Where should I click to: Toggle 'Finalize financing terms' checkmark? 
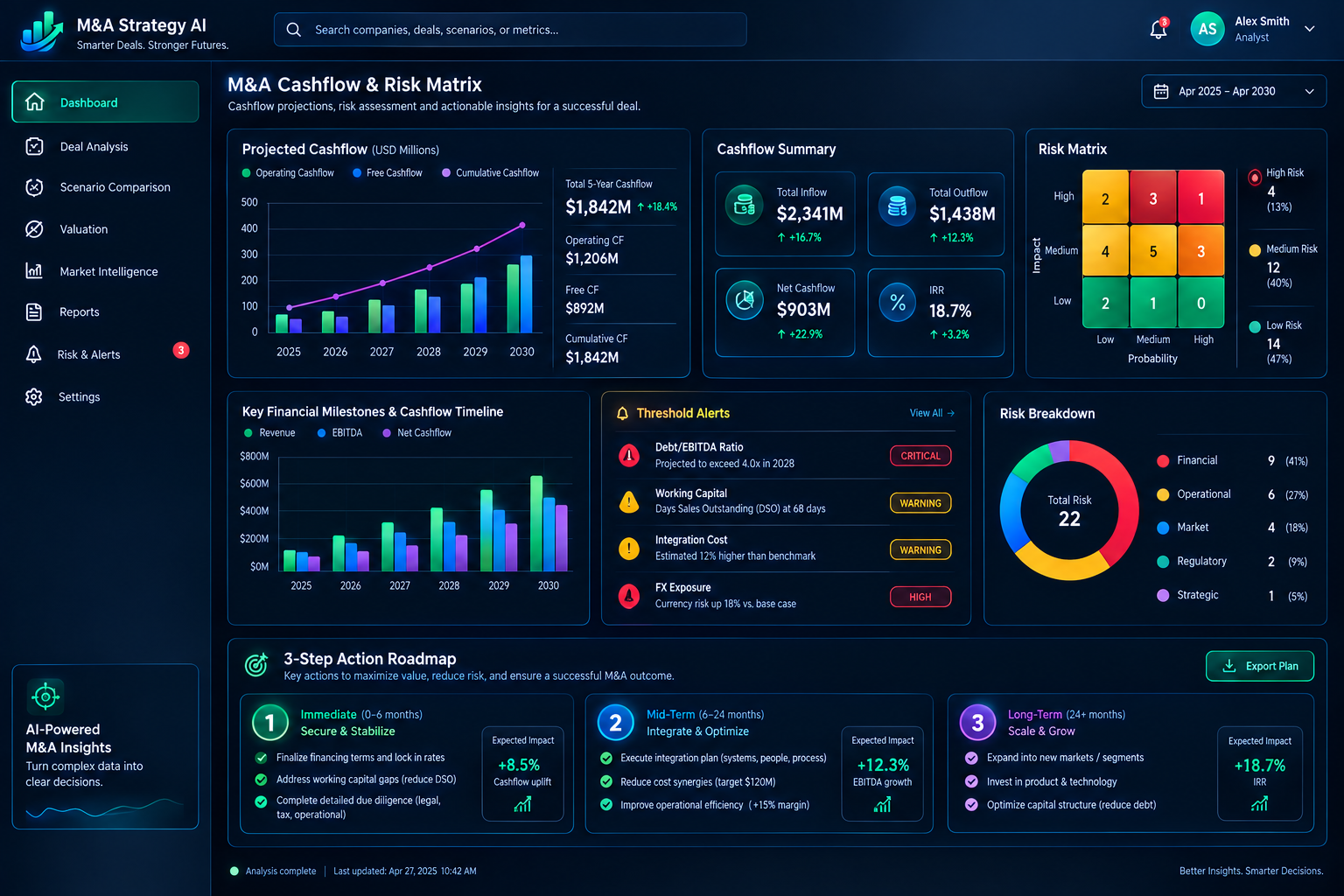click(261, 758)
